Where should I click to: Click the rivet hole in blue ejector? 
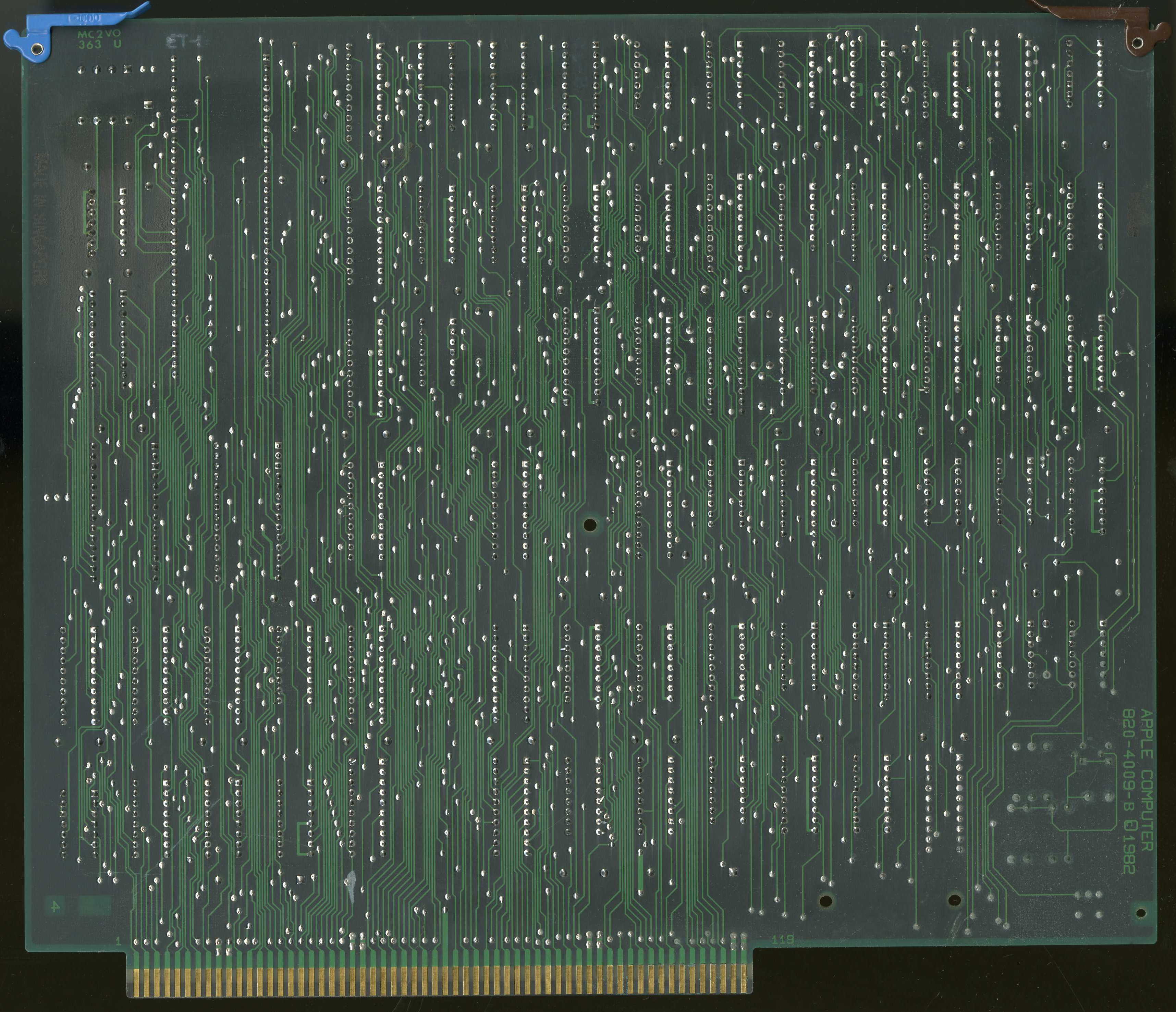click(37, 50)
